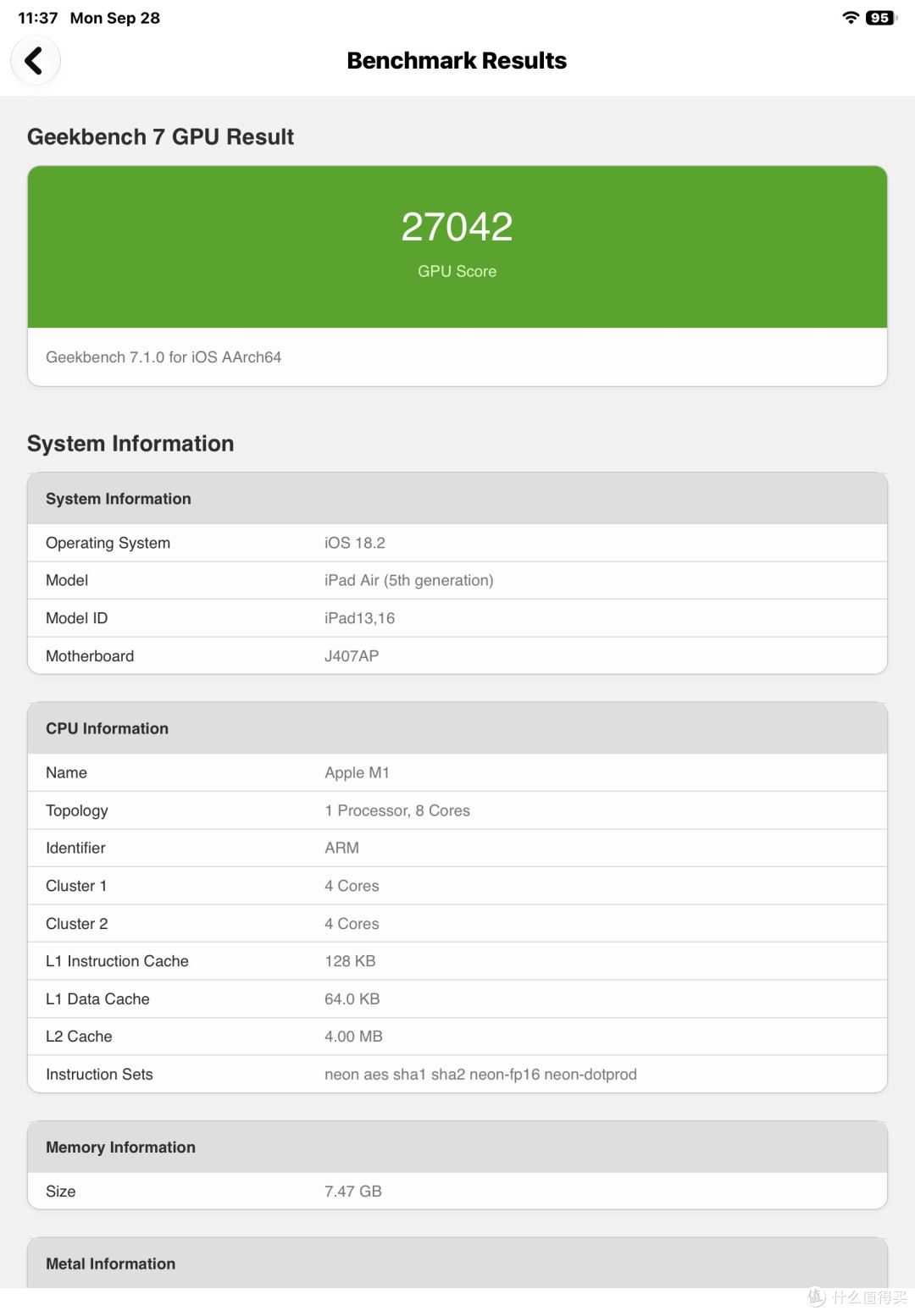Tap the iOS 18.2 value
This screenshot has width=915, height=1316.
355,543
